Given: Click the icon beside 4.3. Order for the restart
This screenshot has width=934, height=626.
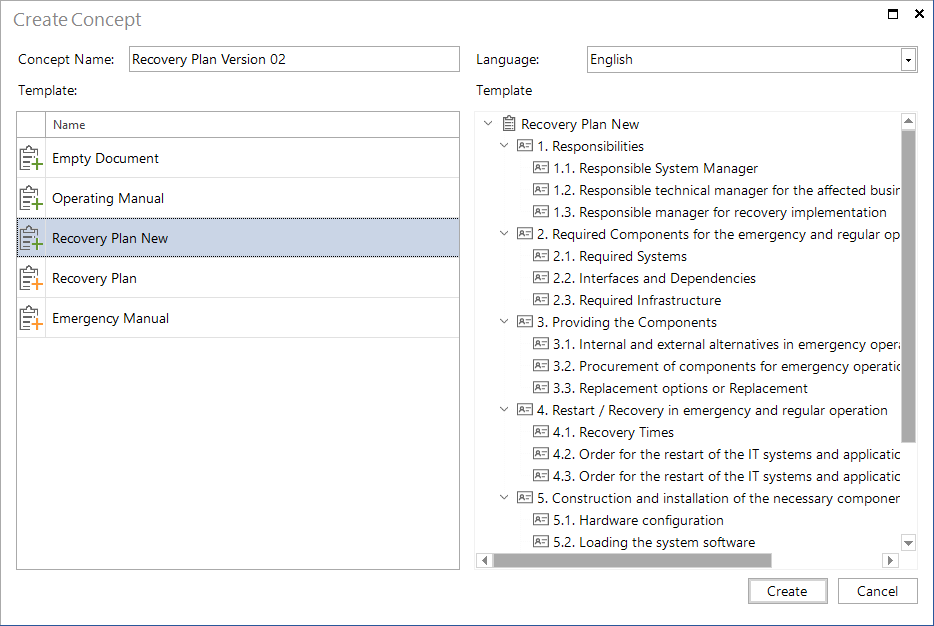Looking at the screenshot, I should click(541, 476).
